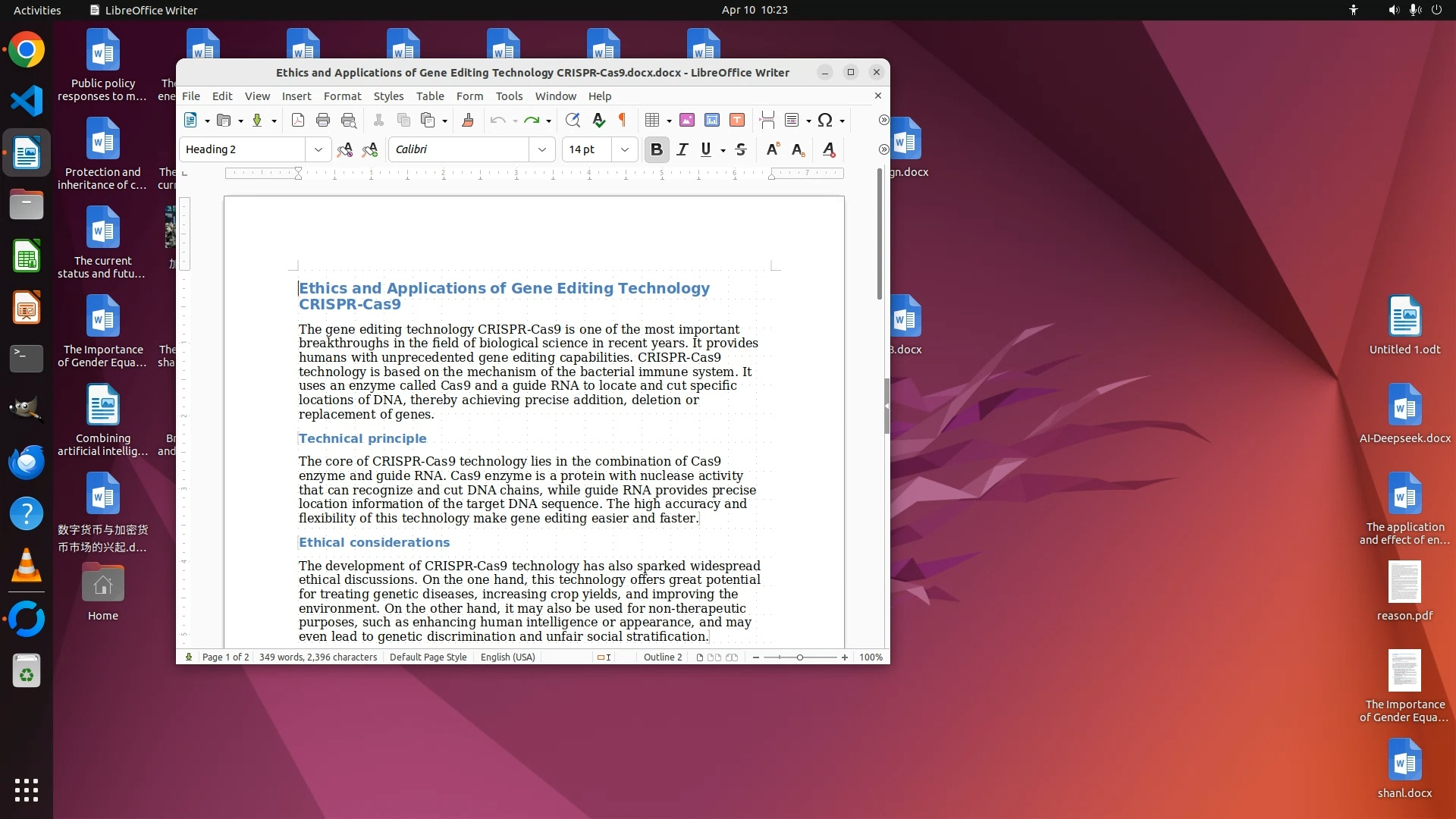
Task: Insert image using toolbar icon
Action: point(687,121)
